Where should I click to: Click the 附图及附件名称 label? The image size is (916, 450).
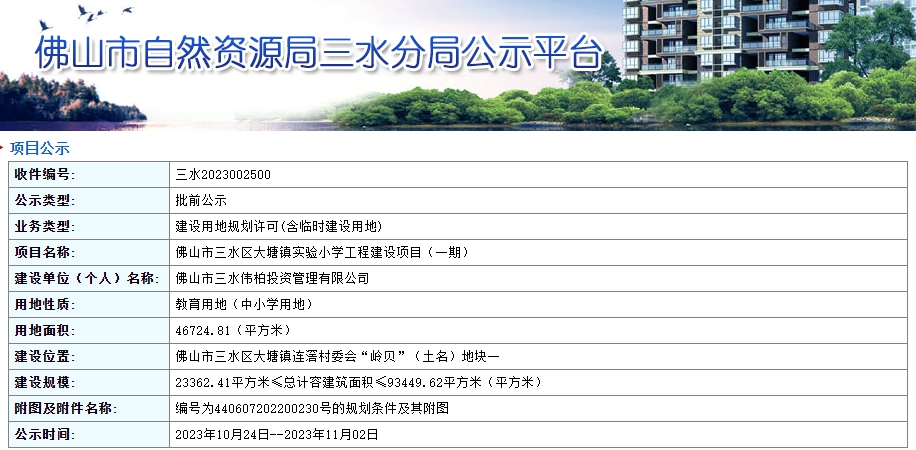point(65,409)
